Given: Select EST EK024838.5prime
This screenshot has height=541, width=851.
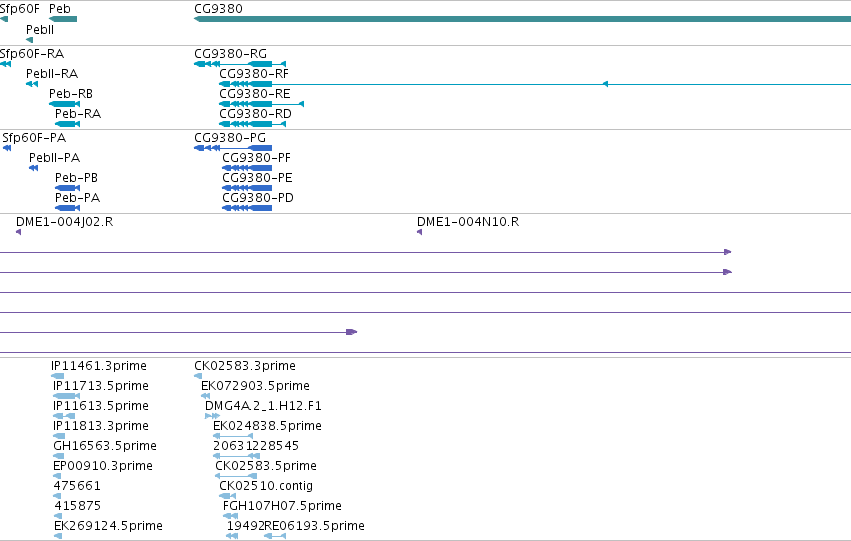Looking at the screenshot, I should click(x=267, y=426).
